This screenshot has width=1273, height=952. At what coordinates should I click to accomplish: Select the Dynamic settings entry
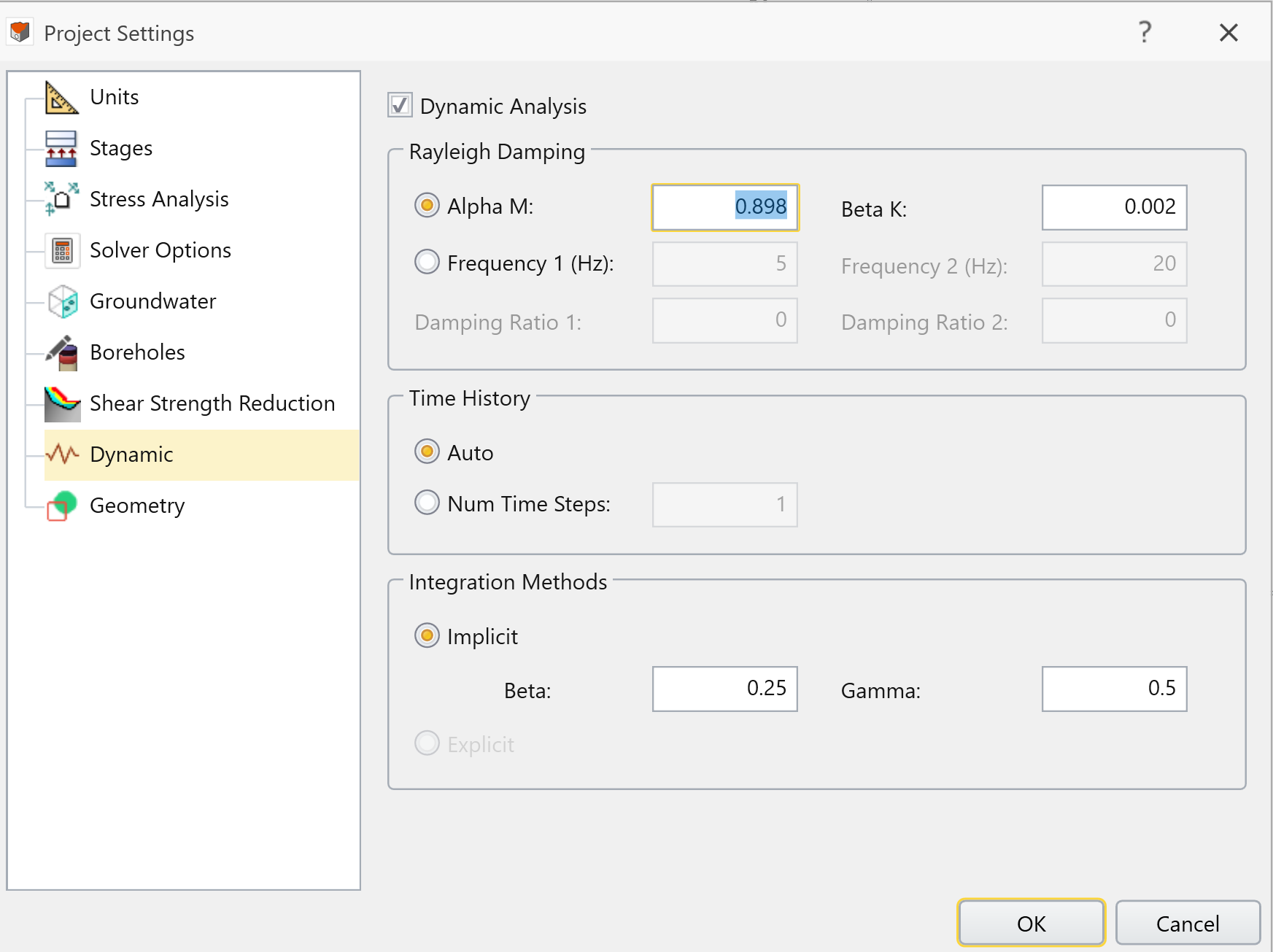click(201, 454)
